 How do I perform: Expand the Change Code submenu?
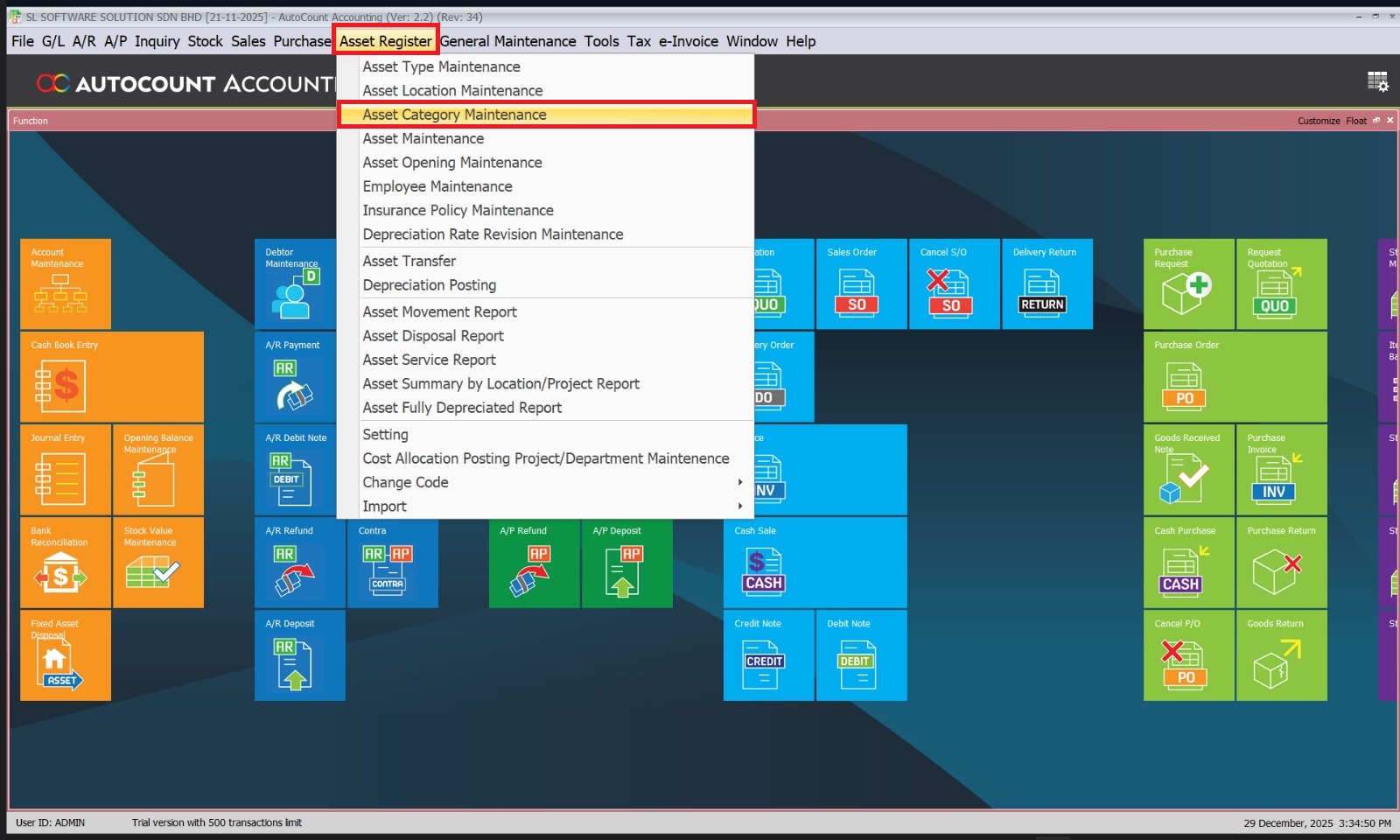click(405, 482)
